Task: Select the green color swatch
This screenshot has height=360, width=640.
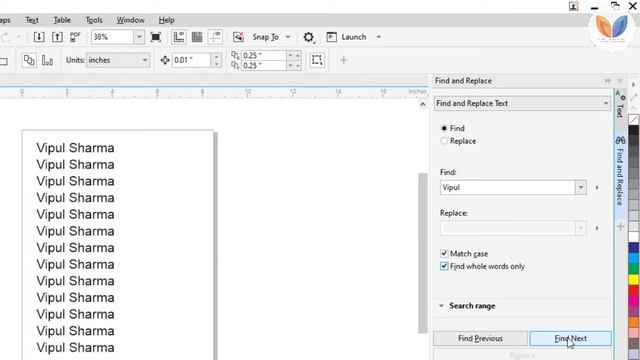Action: point(633,269)
